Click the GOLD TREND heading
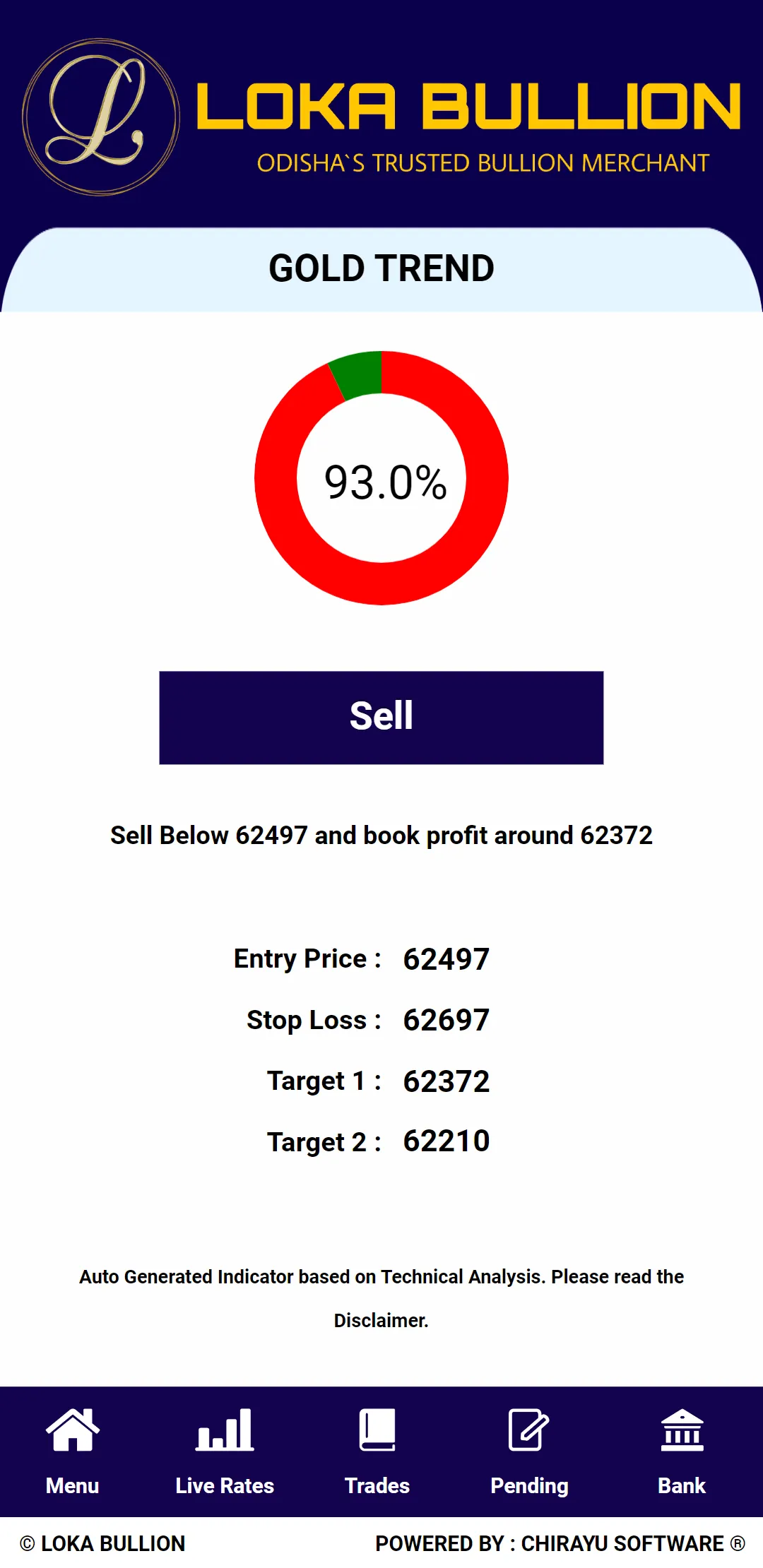The width and height of the screenshot is (763, 1568). (x=381, y=268)
